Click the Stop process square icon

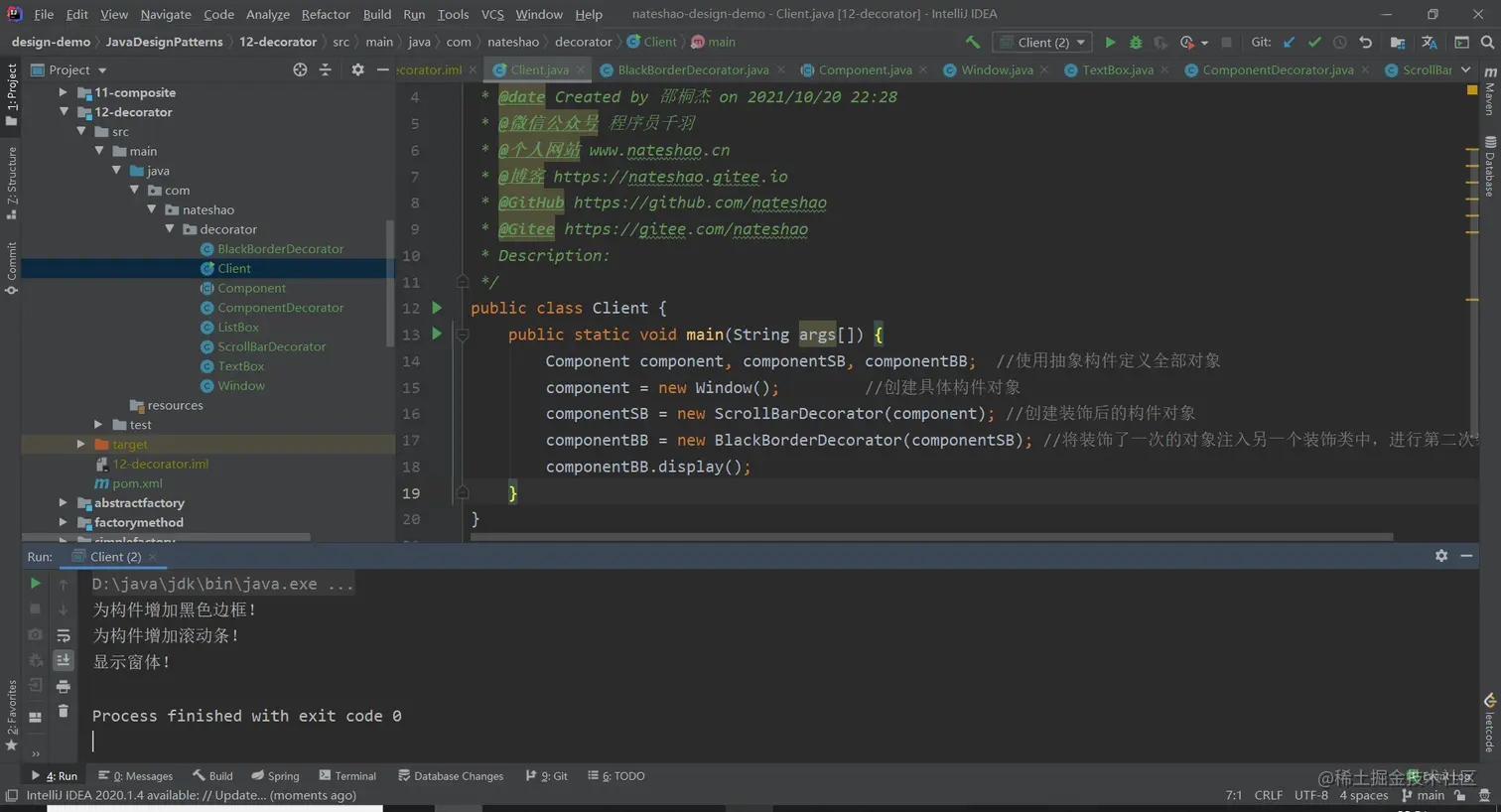point(1226,42)
